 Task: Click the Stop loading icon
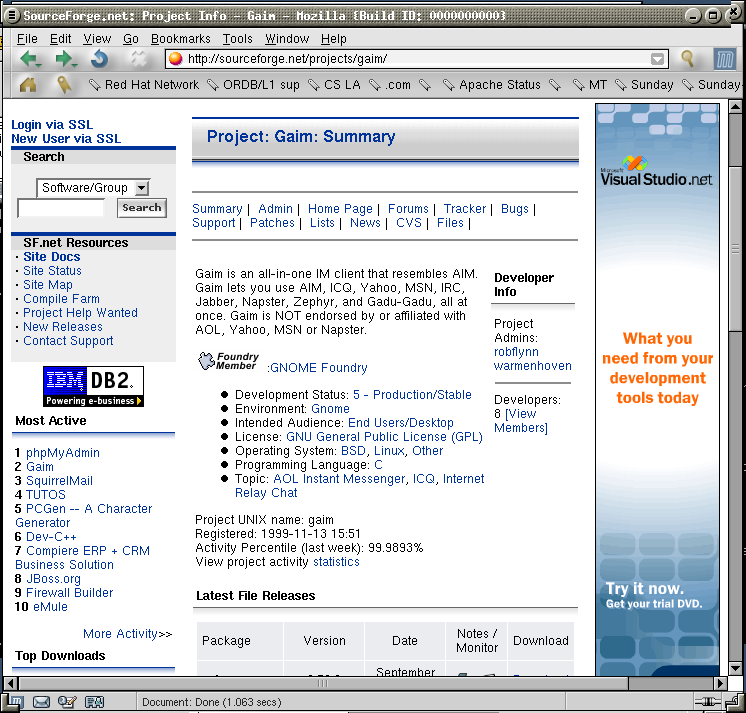tap(139, 59)
